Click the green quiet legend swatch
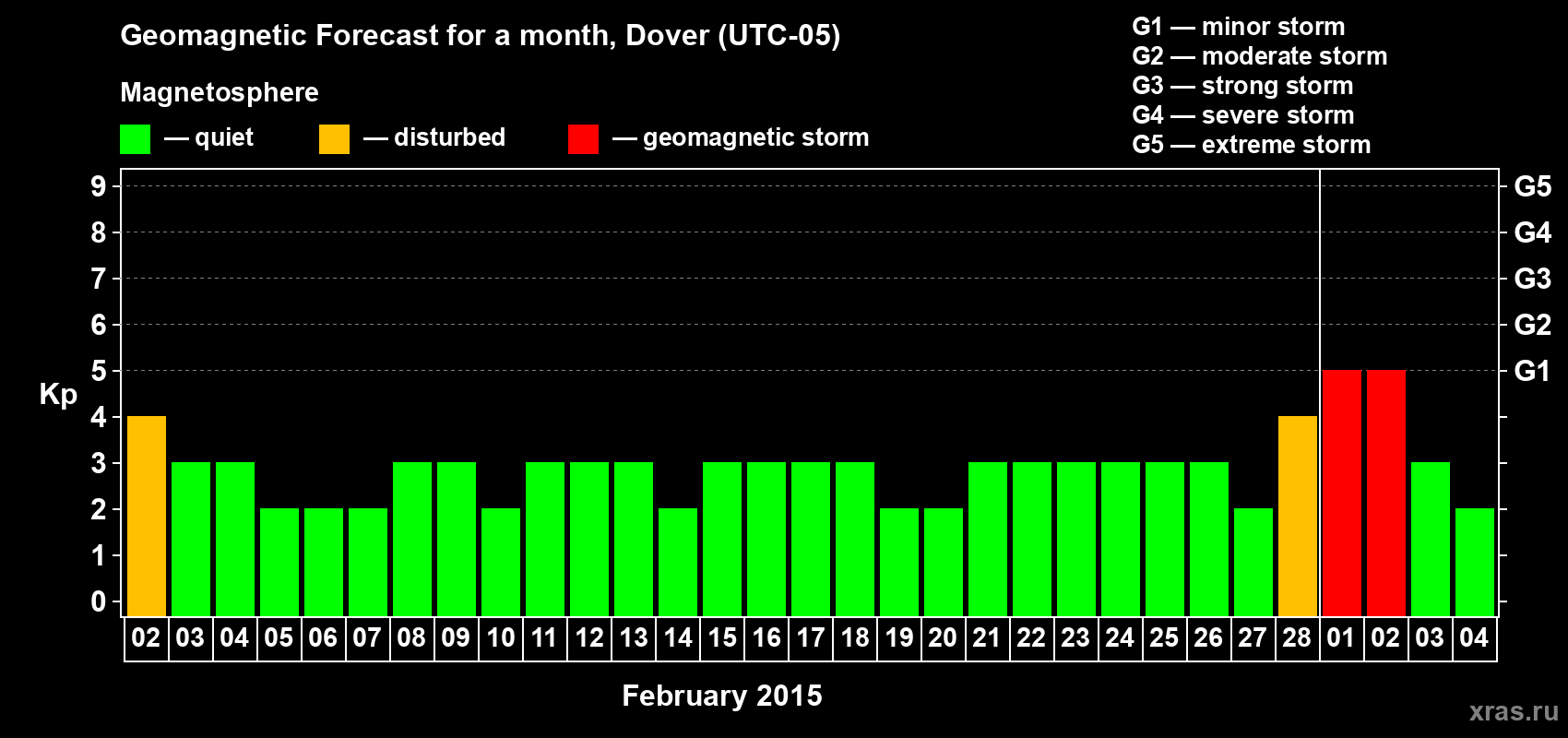This screenshot has height=738, width=1568. coord(135,139)
